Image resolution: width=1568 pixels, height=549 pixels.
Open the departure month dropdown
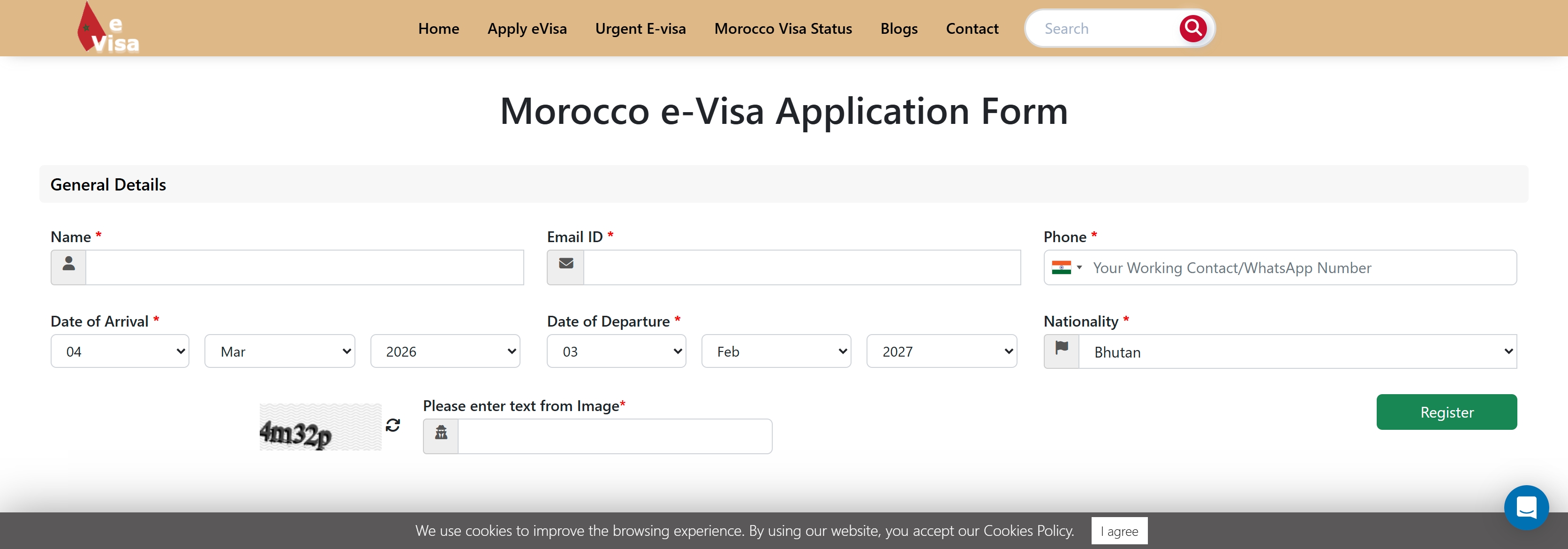pos(776,351)
